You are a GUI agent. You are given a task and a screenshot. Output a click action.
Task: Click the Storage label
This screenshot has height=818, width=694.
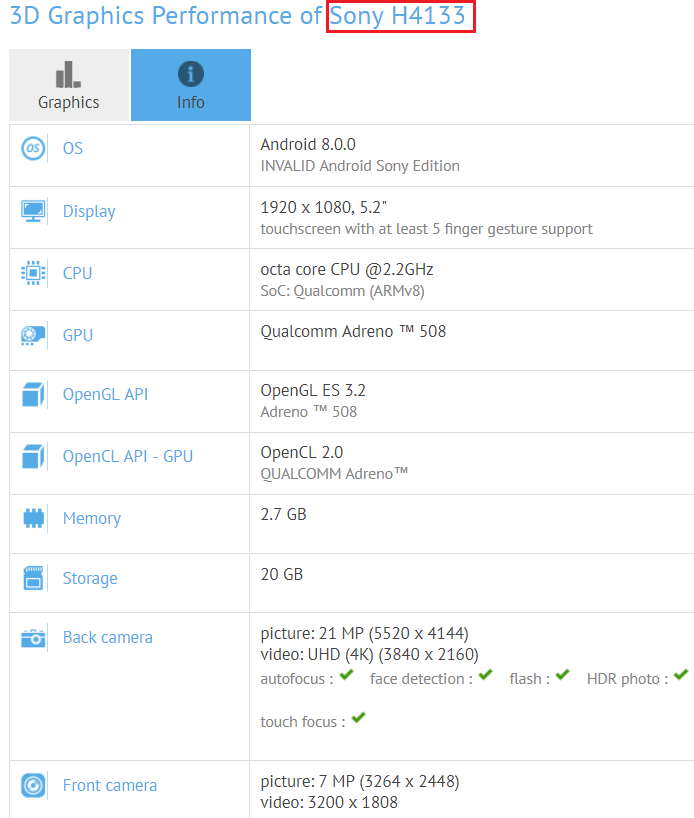(x=90, y=579)
